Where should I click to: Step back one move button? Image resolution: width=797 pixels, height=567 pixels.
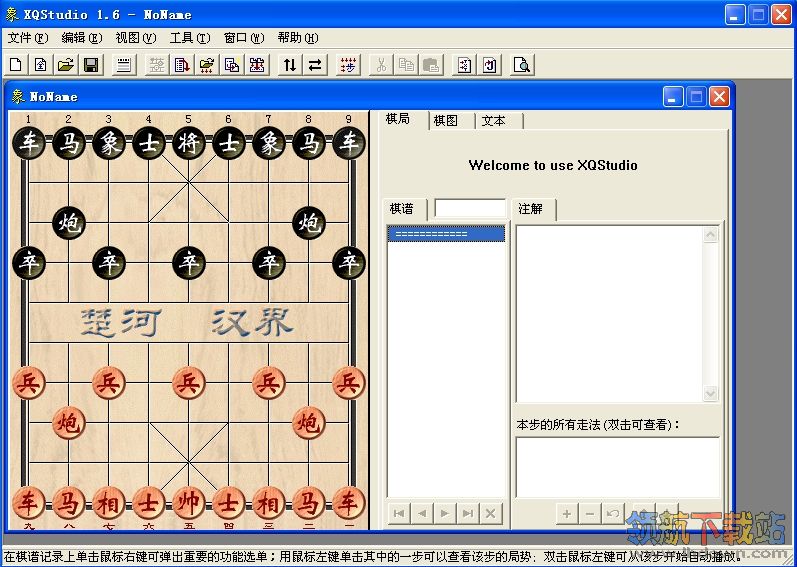[422, 514]
